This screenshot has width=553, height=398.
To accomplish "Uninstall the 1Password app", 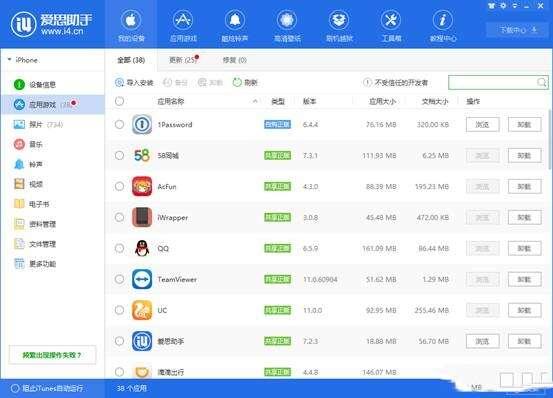I will (524, 124).
